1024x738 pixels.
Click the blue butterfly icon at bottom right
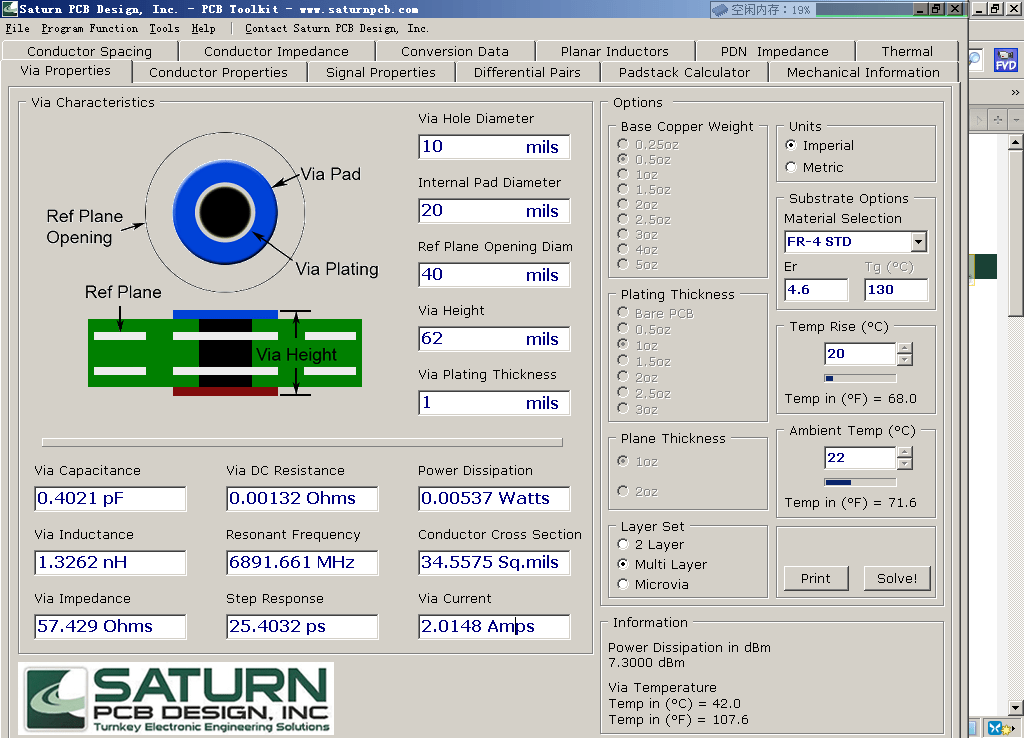[995, 728]
